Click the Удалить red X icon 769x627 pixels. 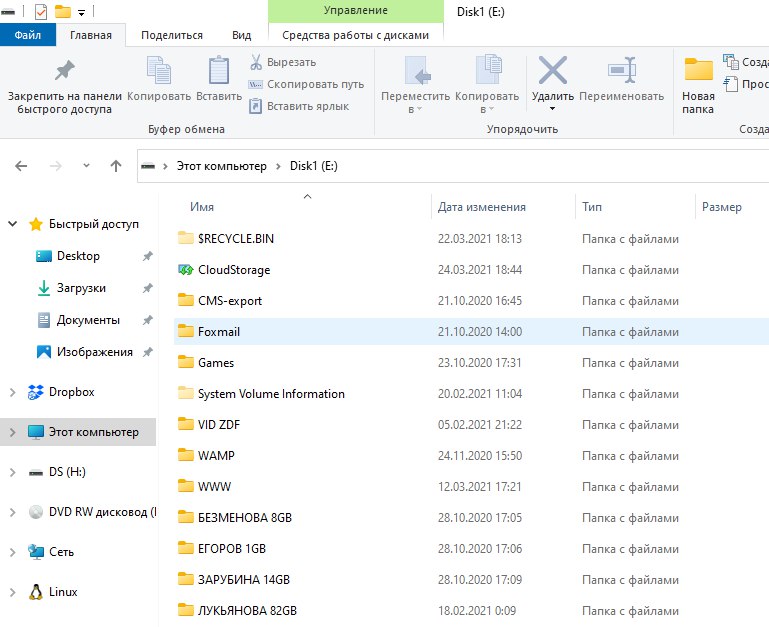pos(553,70)
